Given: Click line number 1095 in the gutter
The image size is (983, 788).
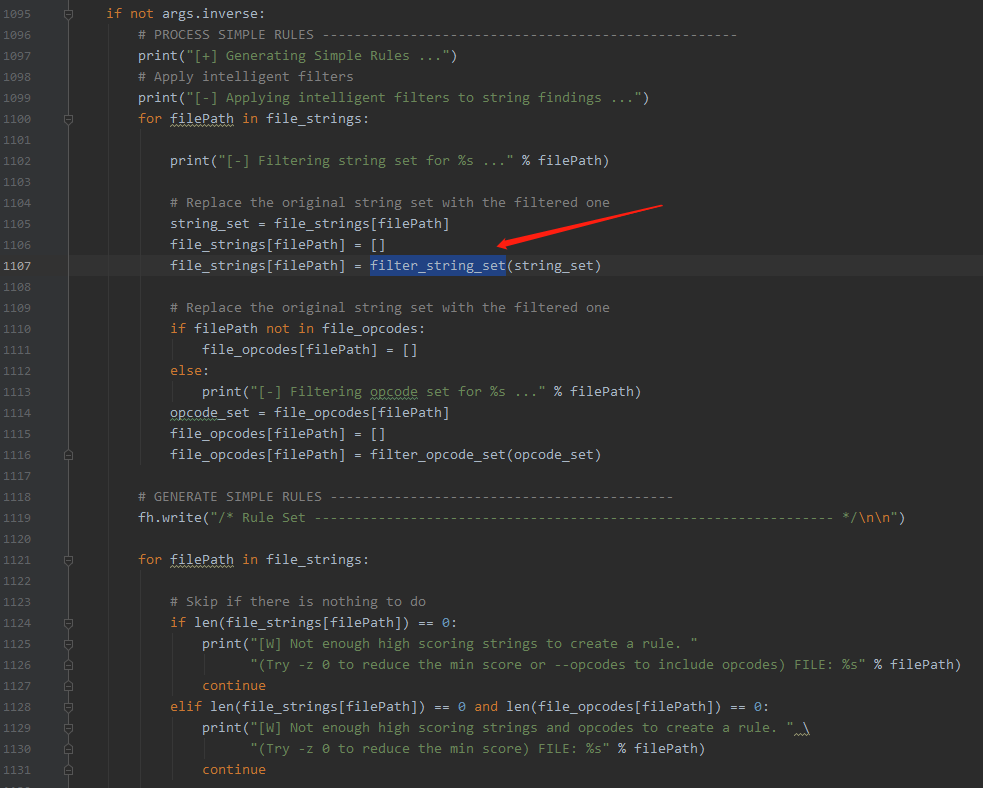Looking at the screenshot, I should (x=17, y=14).
